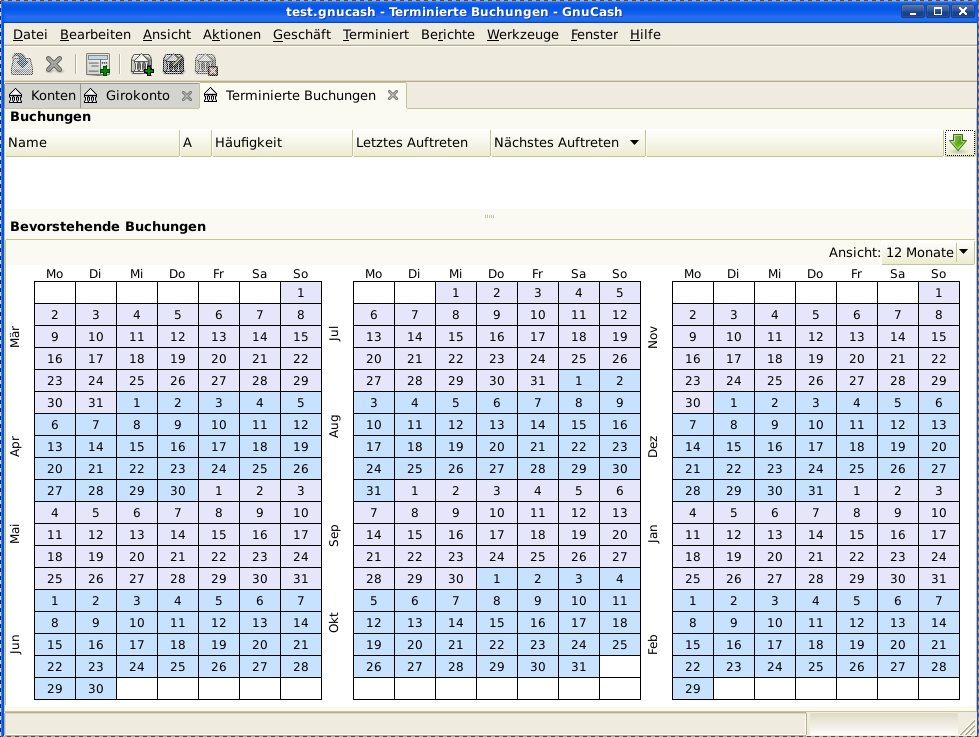Click the Close (X) toolbar icon

[55, 65]
